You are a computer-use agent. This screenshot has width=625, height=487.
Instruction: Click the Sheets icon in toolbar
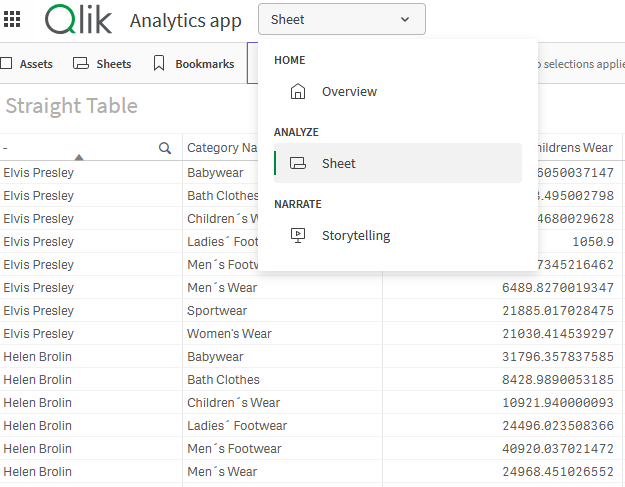point(81,63)
